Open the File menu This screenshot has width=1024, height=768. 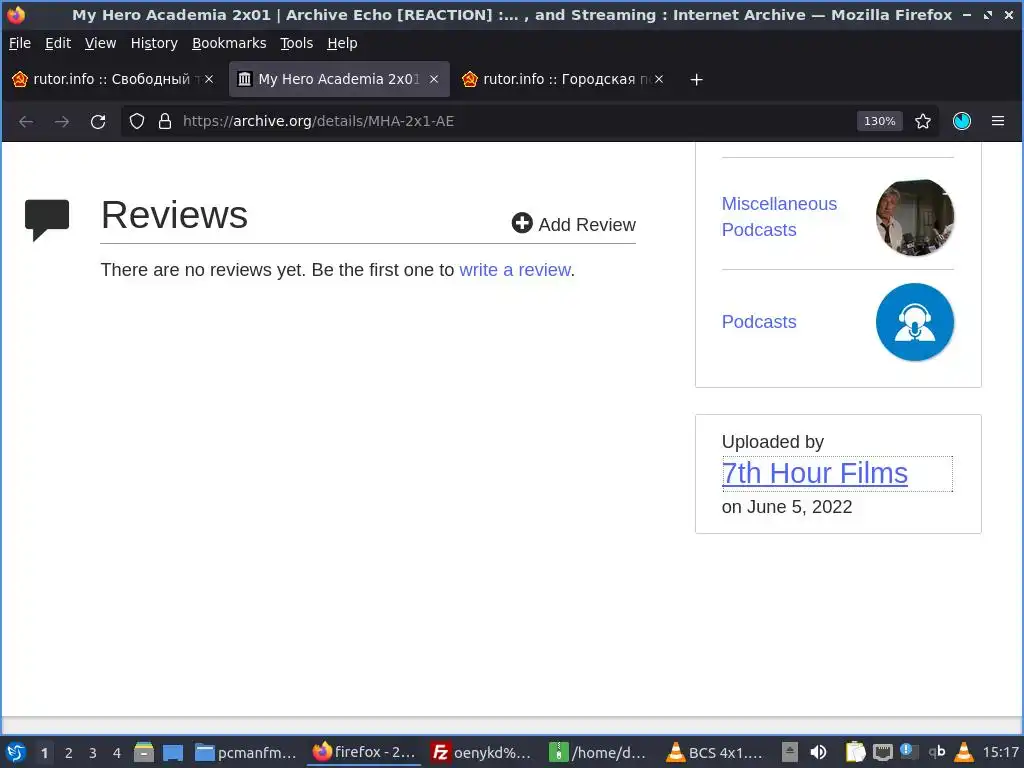tap(20, 43)
